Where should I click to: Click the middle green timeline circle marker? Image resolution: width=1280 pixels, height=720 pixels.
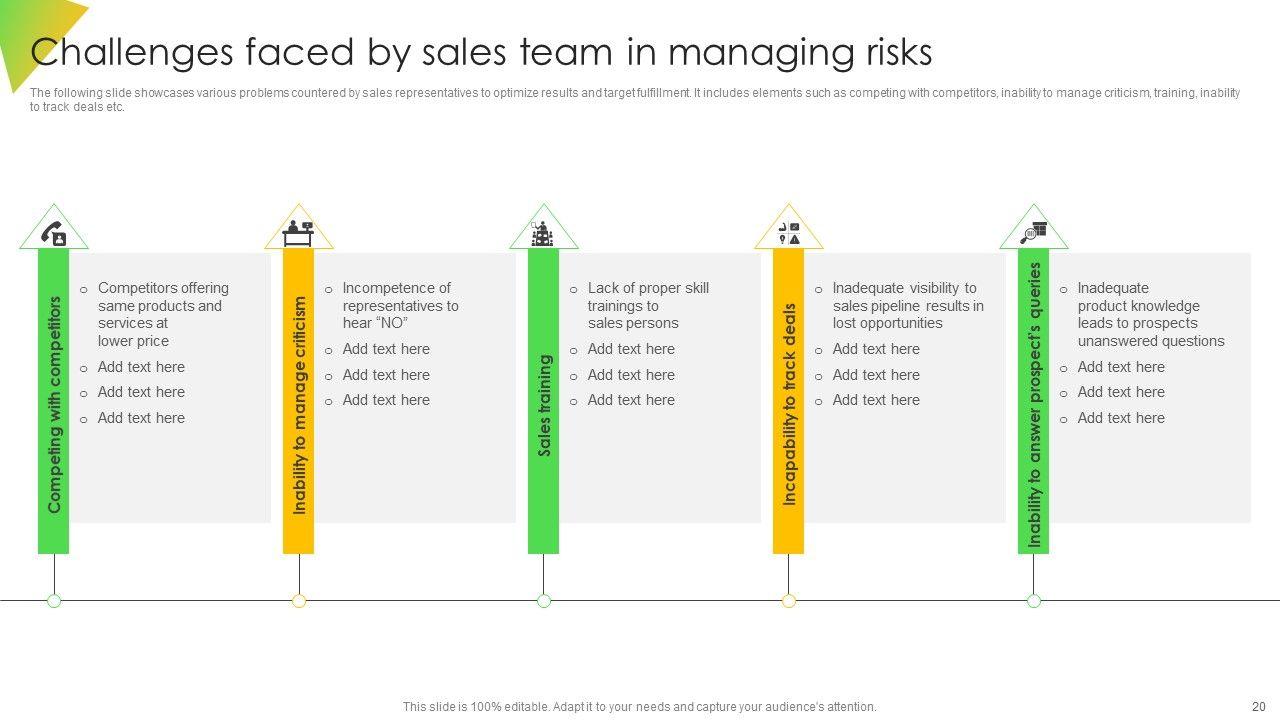[x=544, y=601]
